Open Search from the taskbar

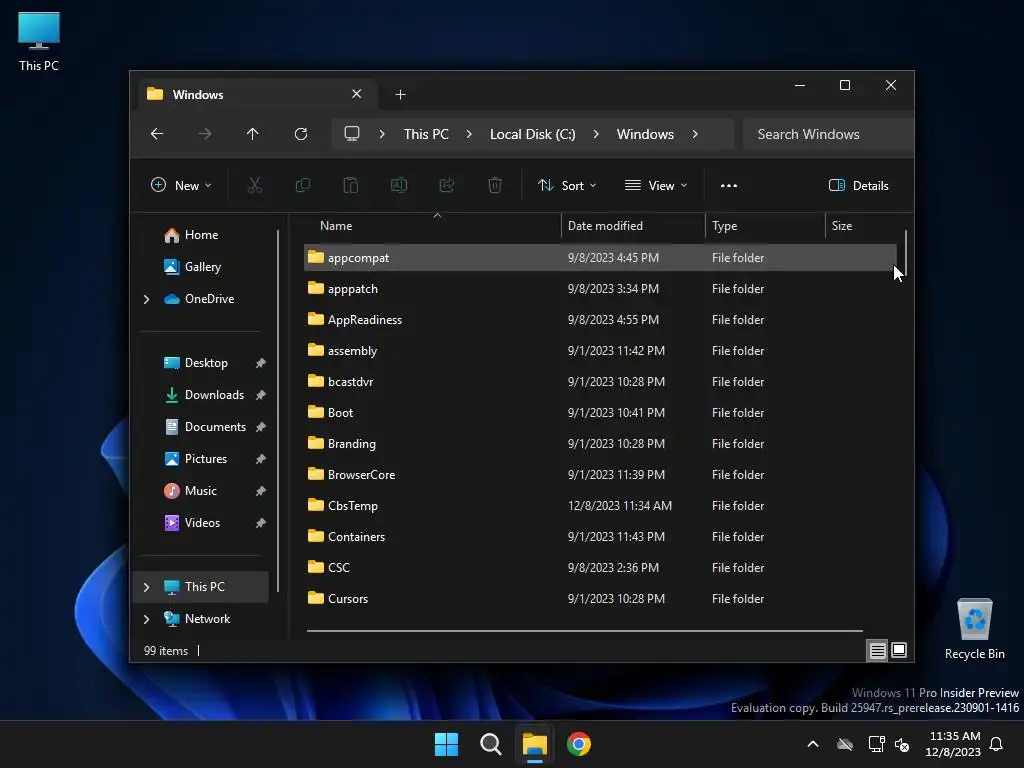click(490, 744)
